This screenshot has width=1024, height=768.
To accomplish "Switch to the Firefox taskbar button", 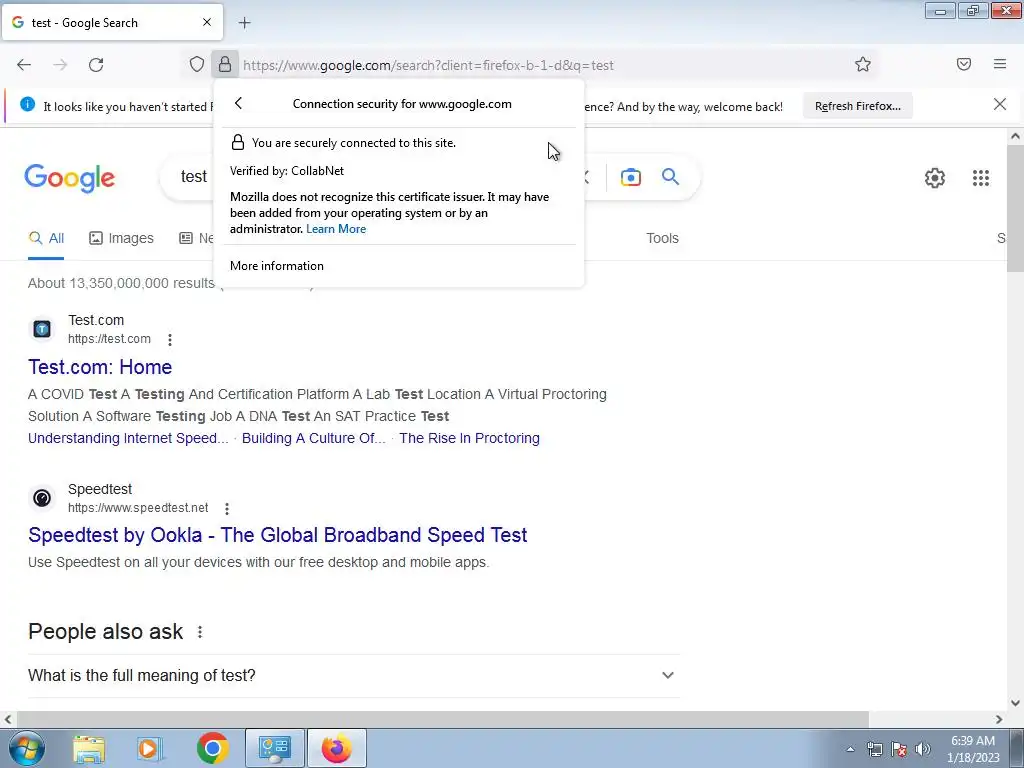I will tap(337, 748).
